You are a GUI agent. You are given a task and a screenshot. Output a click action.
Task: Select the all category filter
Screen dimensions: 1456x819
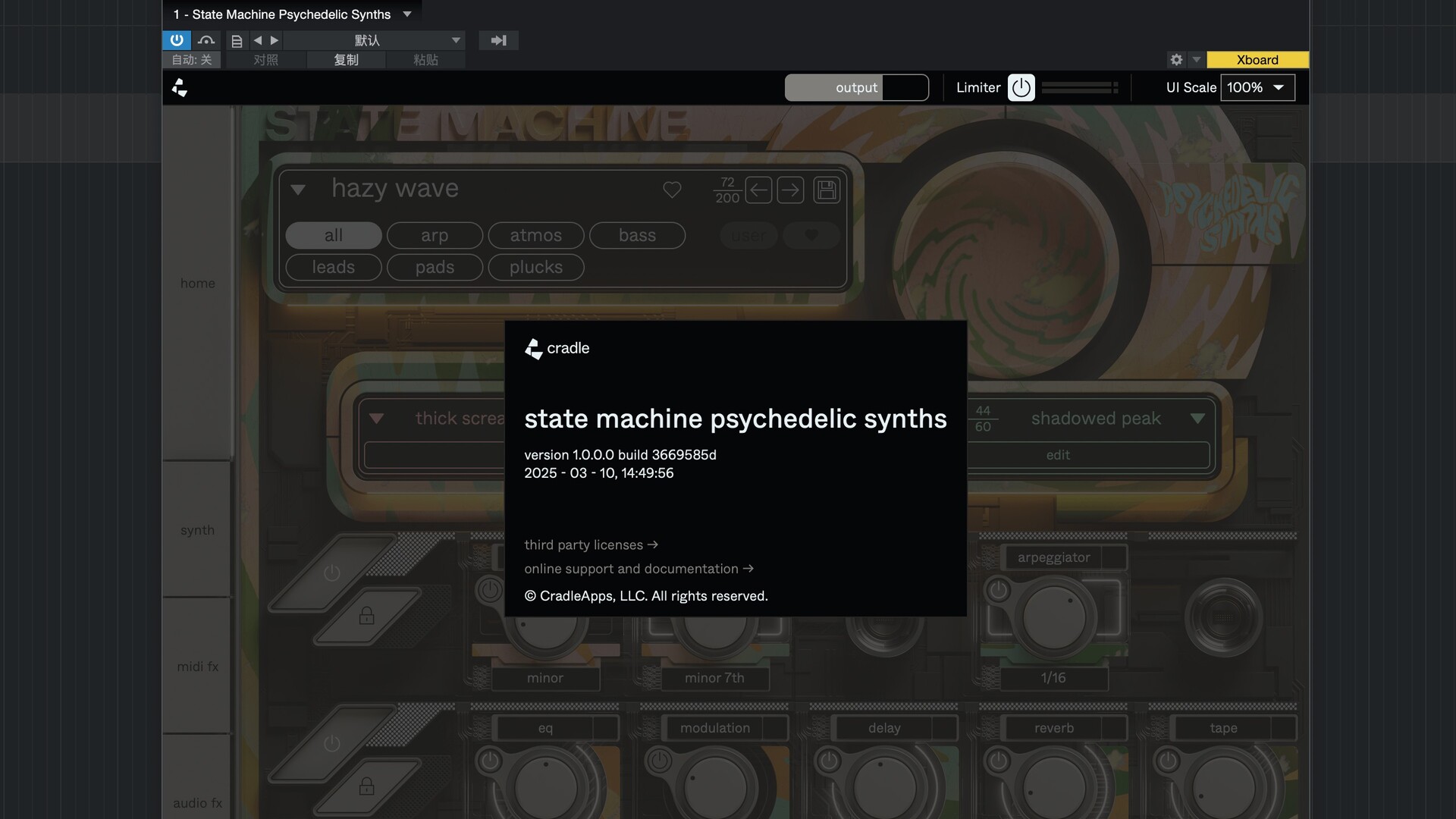tap(334, 236)
